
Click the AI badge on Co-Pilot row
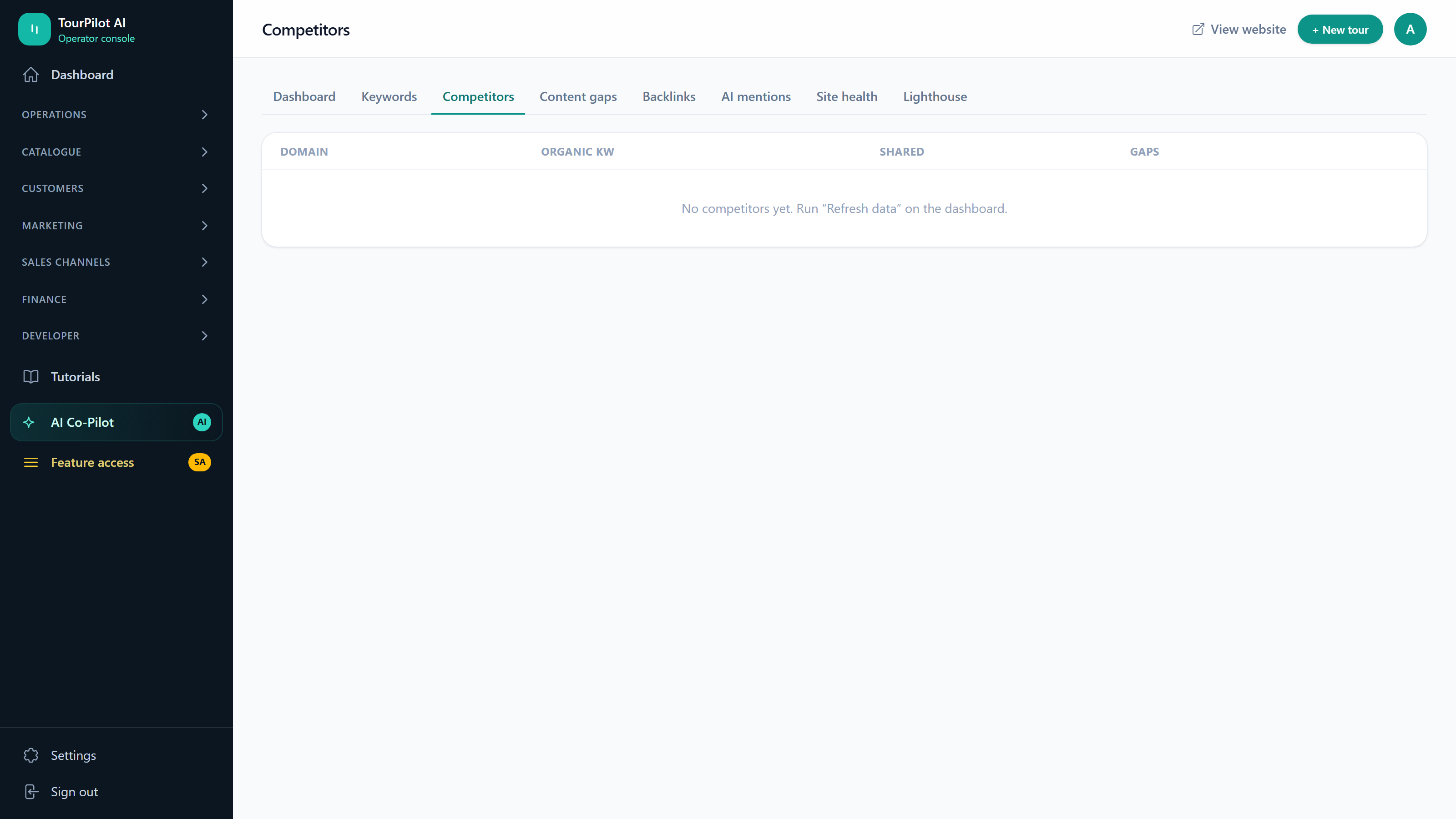[x=202, y=422]
